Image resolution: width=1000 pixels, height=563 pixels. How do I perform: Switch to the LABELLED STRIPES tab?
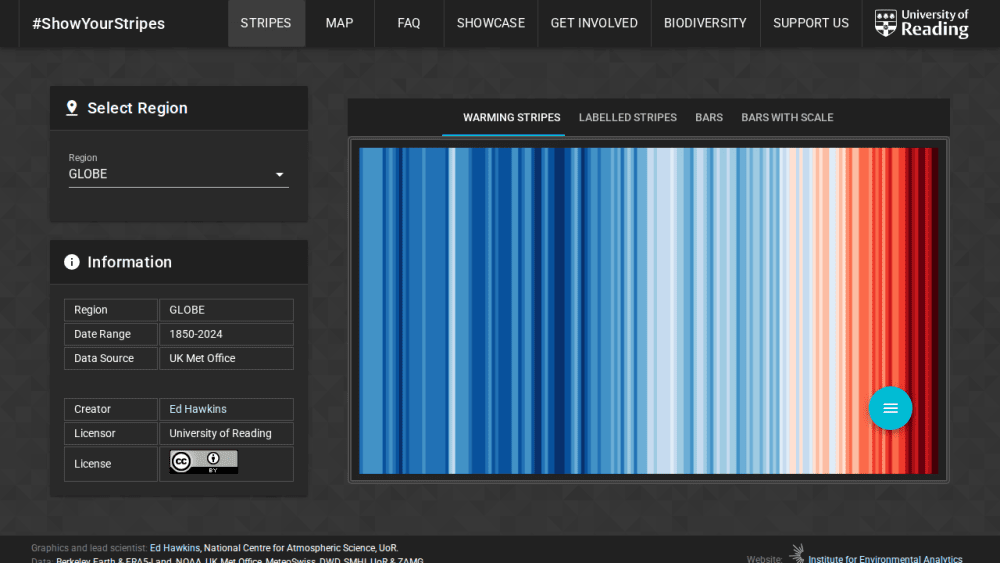pyautogui.click(x=628, y=117)
